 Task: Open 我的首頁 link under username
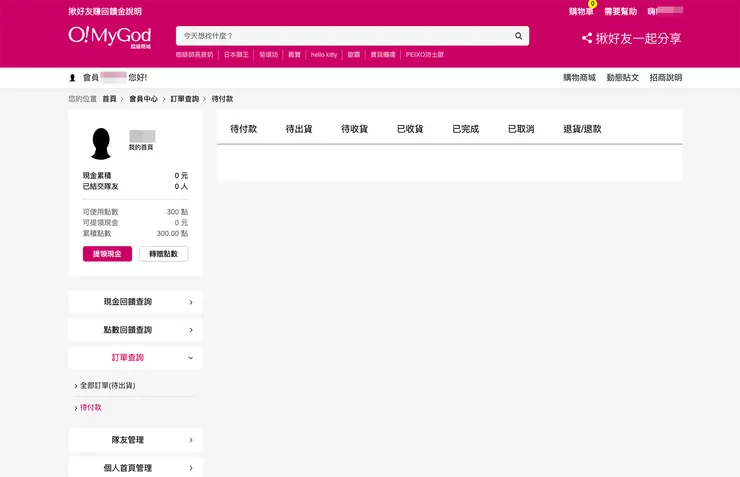141,147
